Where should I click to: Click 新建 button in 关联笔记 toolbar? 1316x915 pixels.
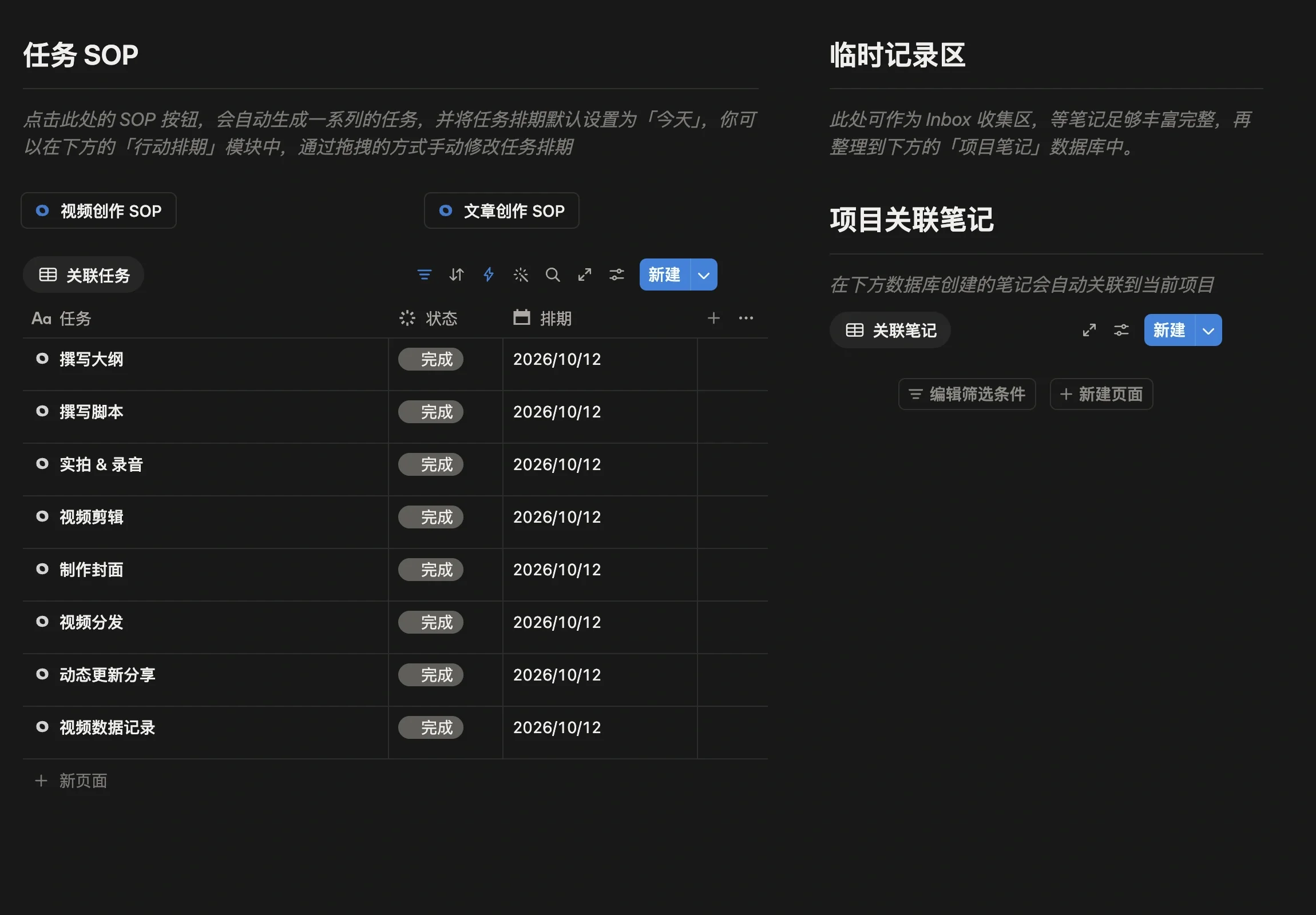tap(1170, 331)
